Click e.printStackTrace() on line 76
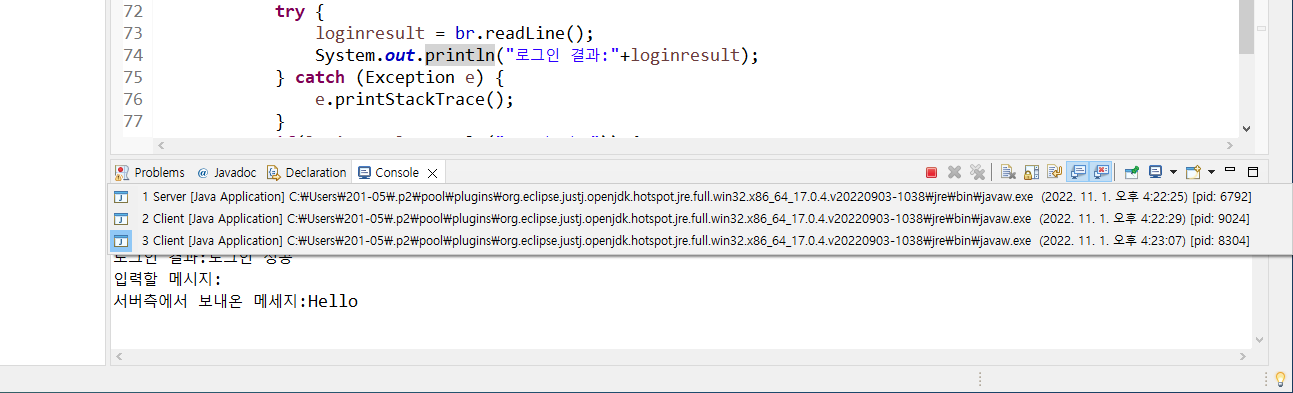The height and width of the screenshot is (393, 1293). click(x=414, y=99)
